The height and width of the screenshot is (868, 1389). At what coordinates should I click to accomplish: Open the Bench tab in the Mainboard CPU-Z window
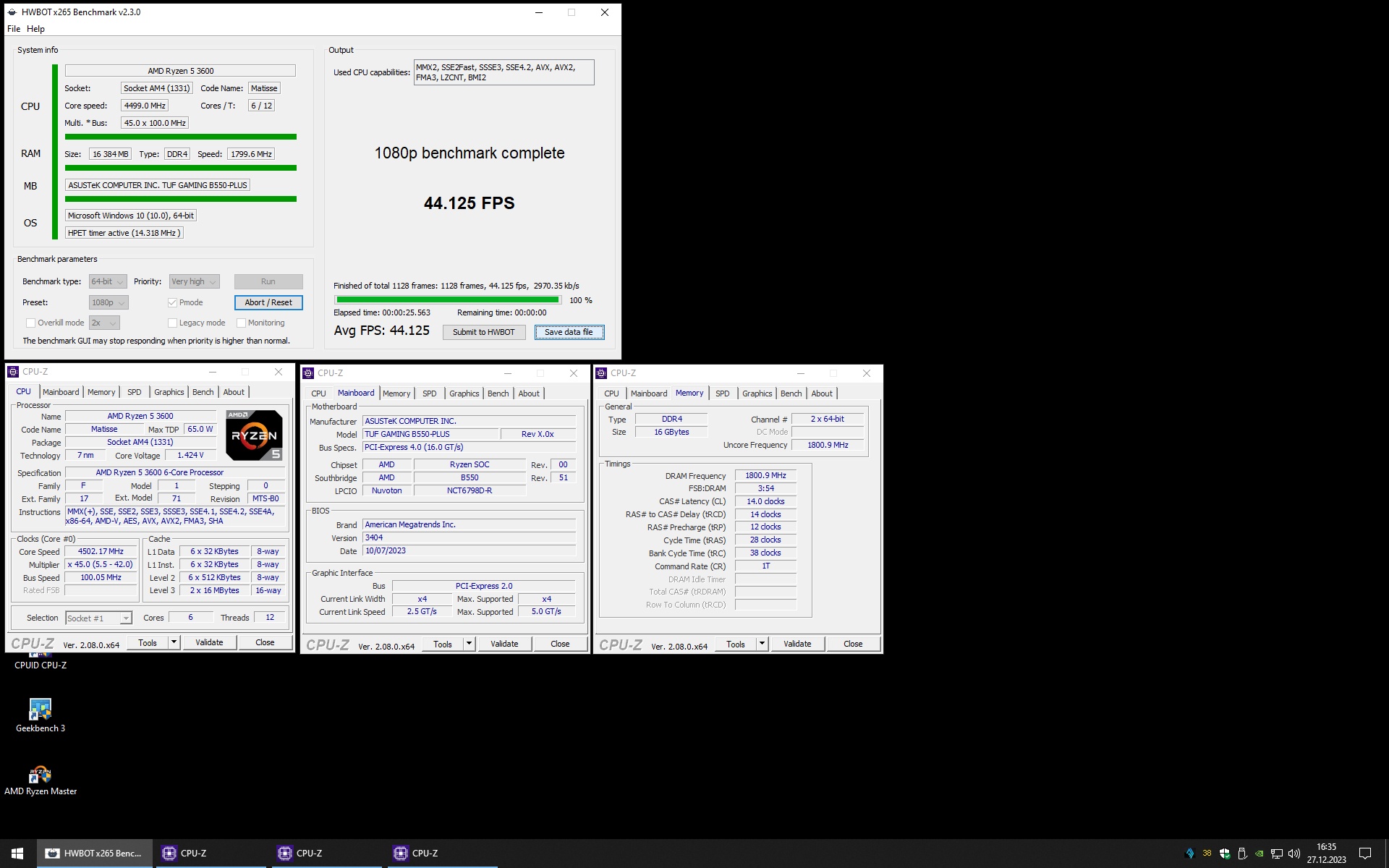pos(498,393)
